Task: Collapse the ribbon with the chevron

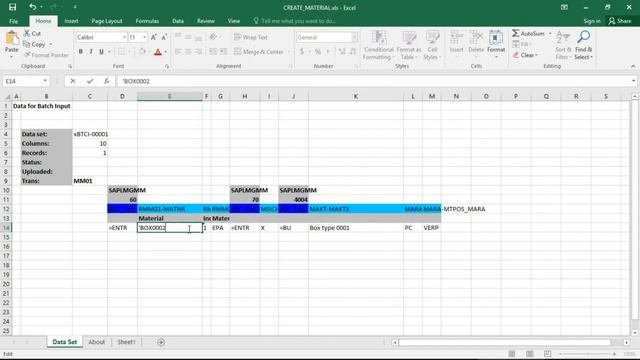Action: 633,66
